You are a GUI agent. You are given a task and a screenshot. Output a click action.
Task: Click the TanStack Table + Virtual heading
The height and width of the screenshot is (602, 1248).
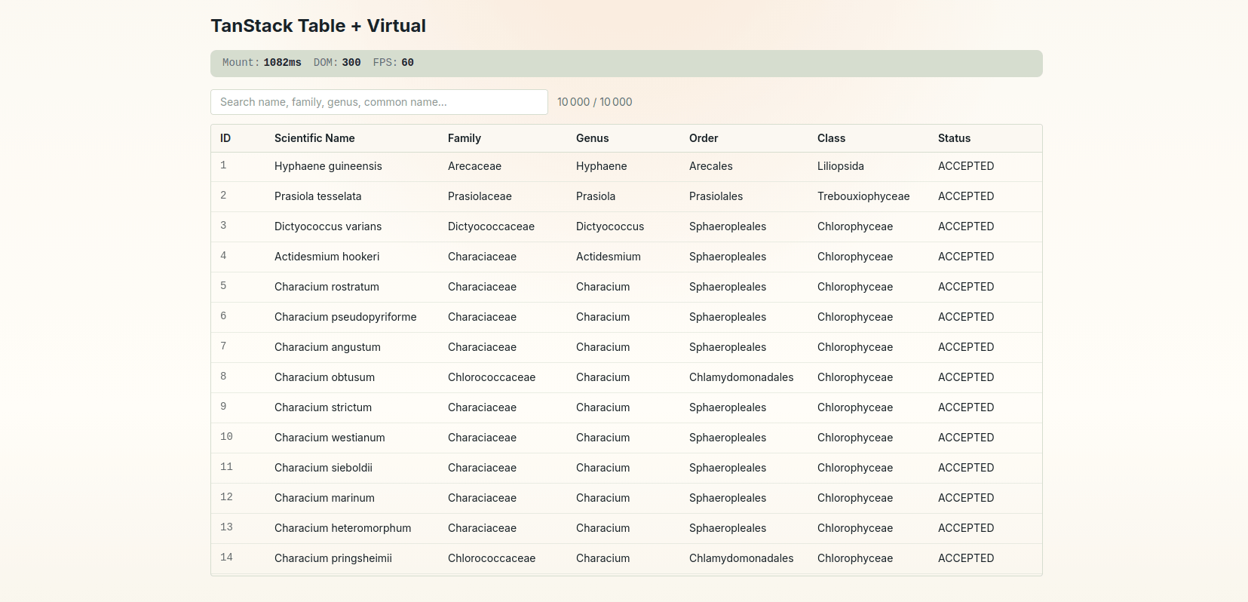click(x=318, y=26)
